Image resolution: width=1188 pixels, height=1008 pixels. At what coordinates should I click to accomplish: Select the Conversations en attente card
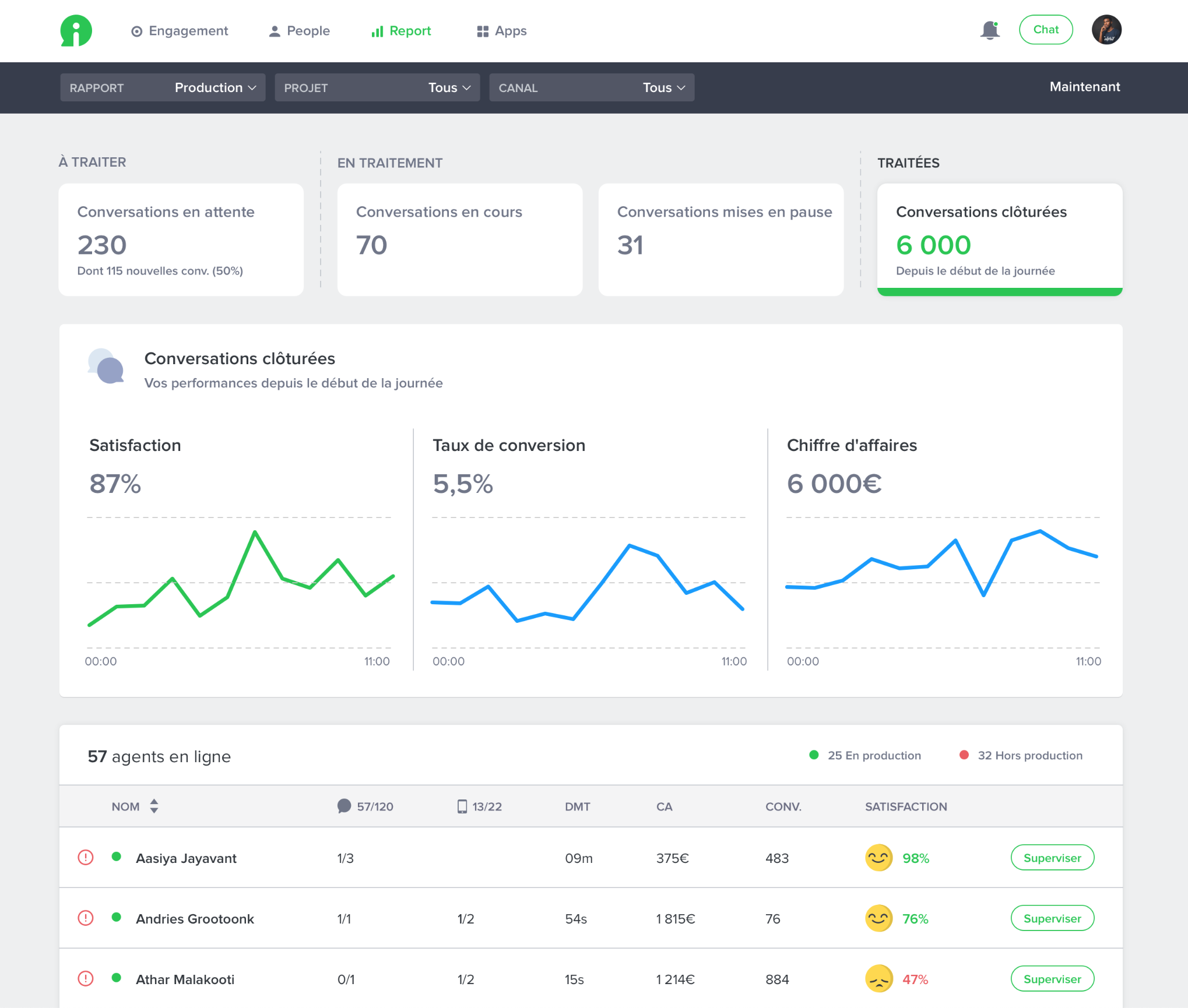tap(181, 239)
